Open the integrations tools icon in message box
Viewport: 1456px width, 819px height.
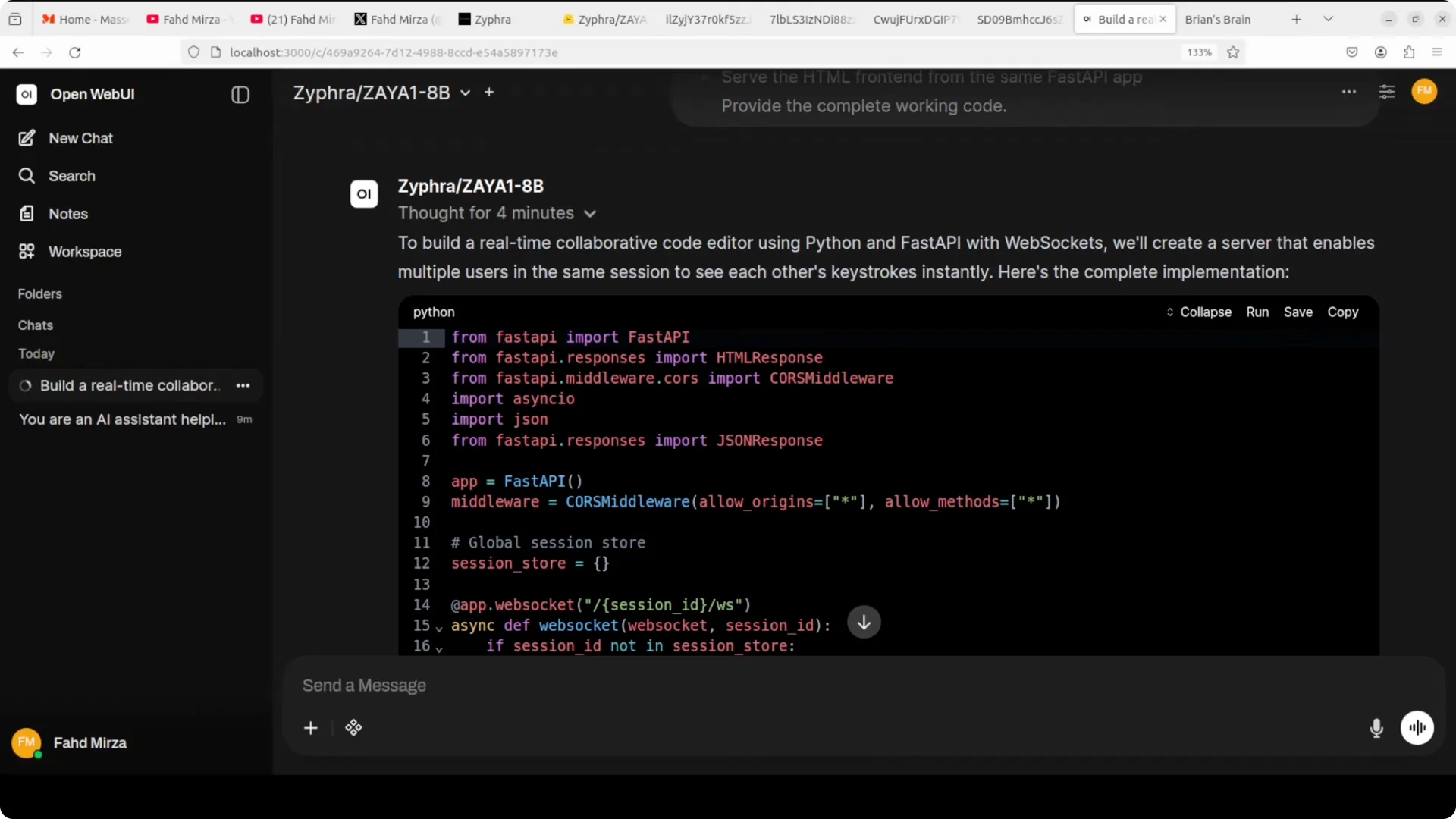[x=353, y=728]
